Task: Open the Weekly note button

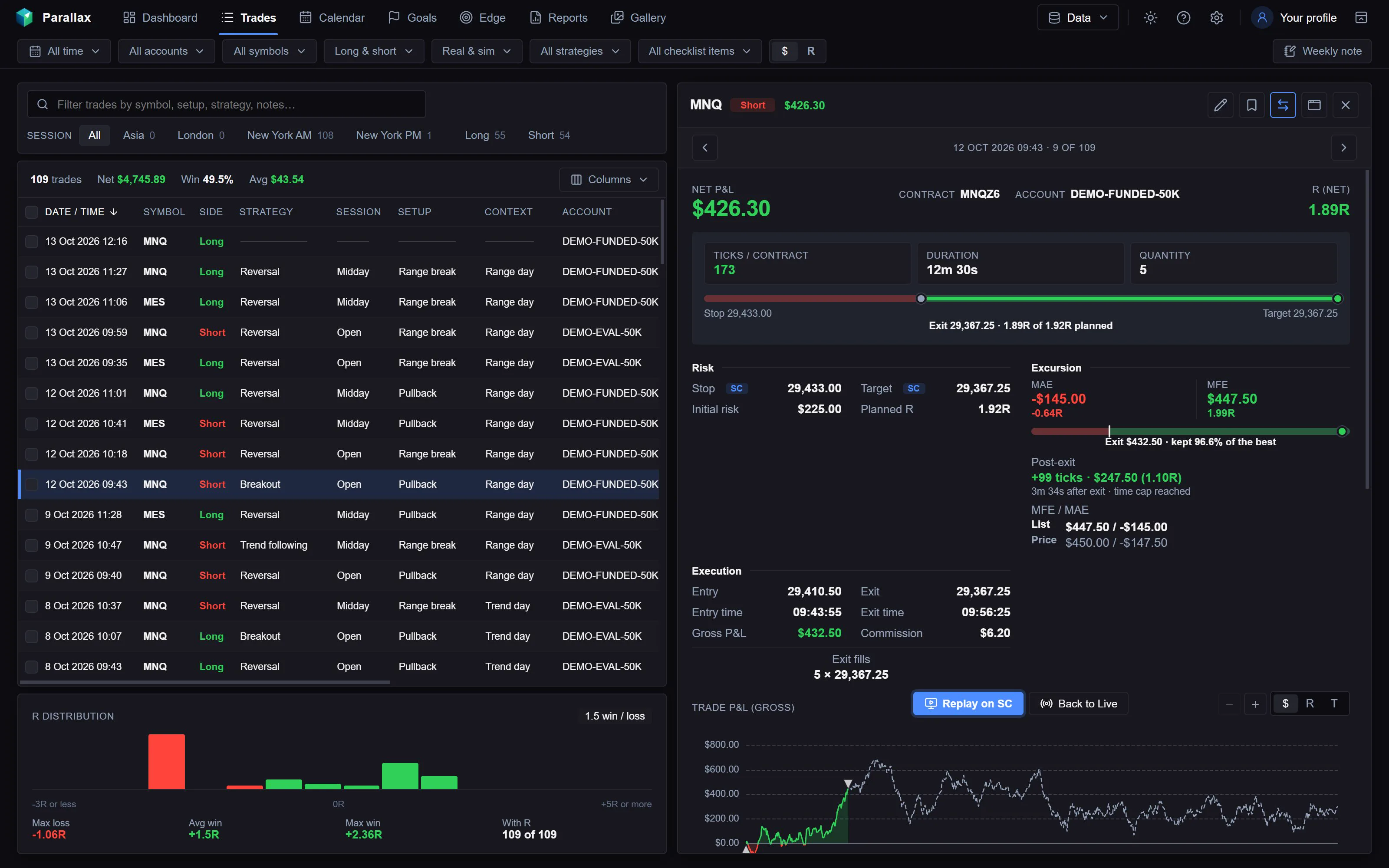Action: coord(1322,51)
